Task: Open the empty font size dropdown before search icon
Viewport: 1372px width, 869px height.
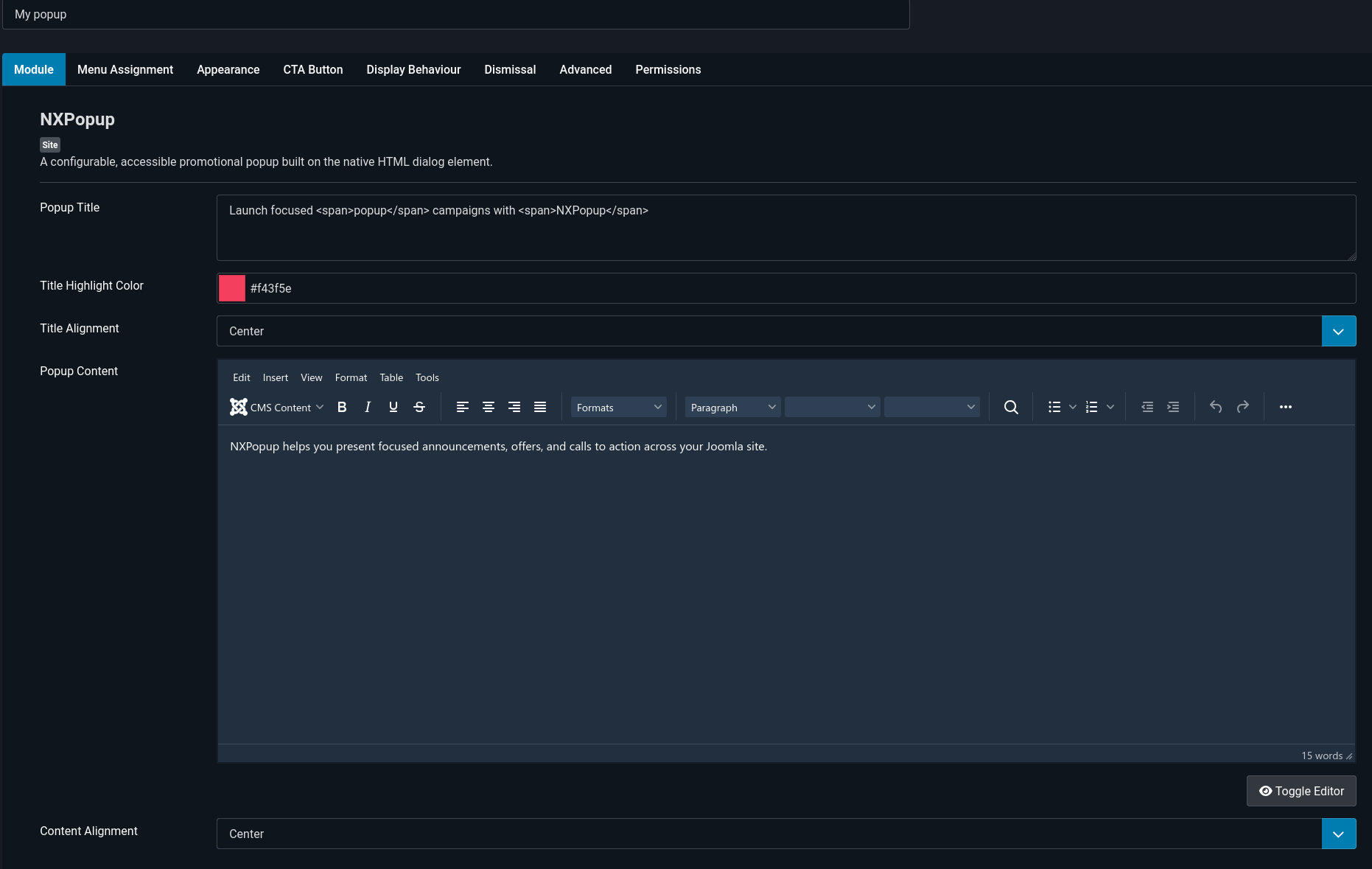Action: click(932, 407)
